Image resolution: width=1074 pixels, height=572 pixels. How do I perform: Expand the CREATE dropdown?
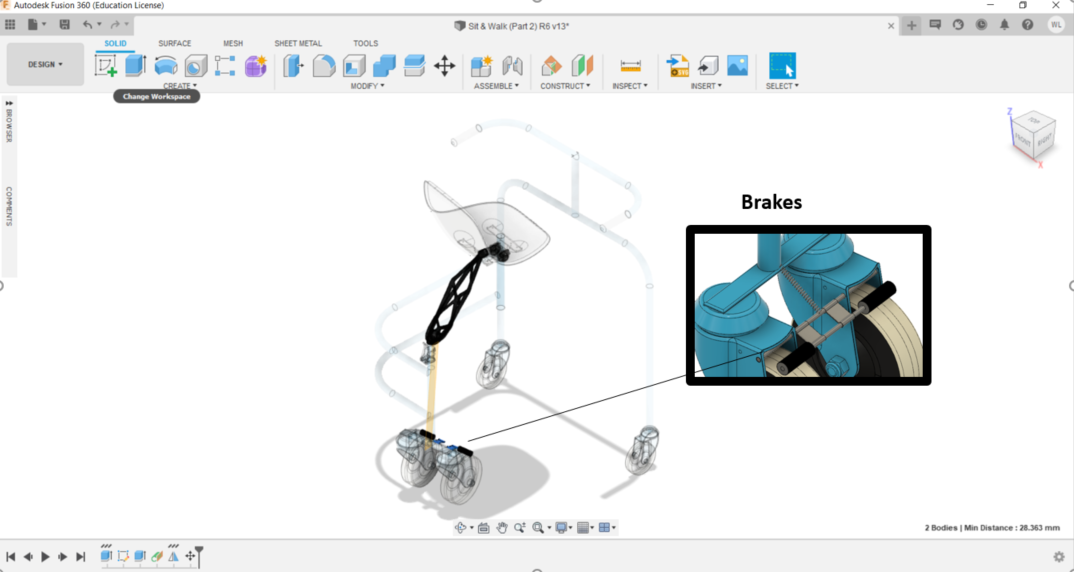click(x=180, y=86)
